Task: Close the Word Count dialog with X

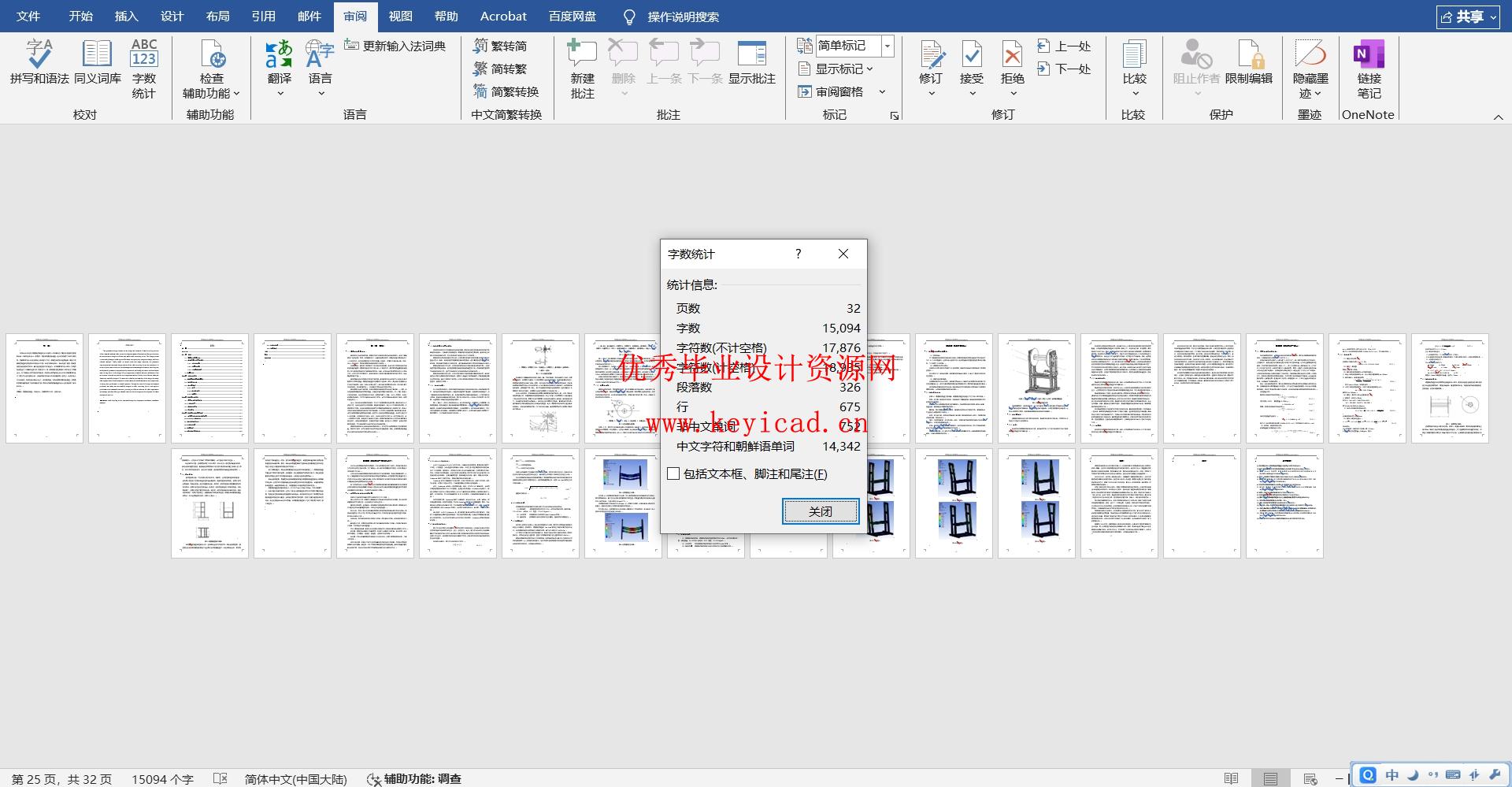Action: 843,254
